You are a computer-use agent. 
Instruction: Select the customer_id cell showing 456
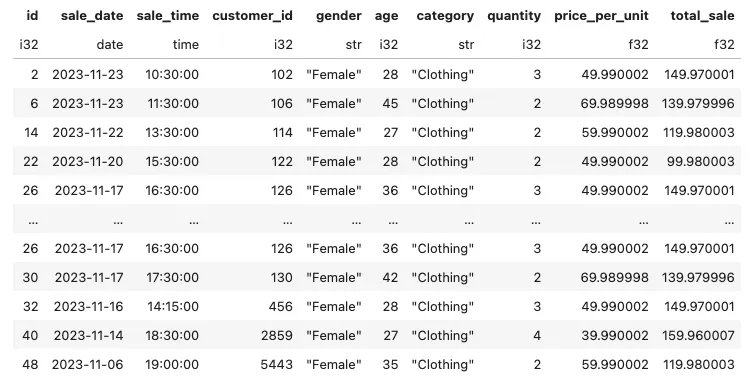pyautogui.click(x=281, y=307)
